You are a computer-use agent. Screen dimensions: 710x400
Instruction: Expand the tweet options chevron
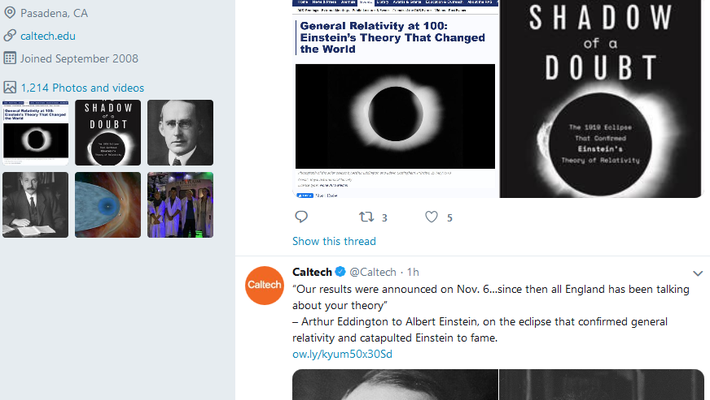pos(698,273)
